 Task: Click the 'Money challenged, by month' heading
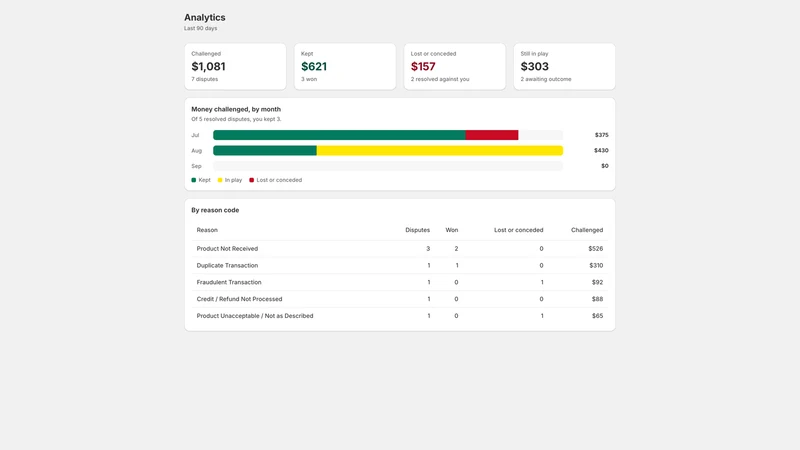click(x=236, y=109)
